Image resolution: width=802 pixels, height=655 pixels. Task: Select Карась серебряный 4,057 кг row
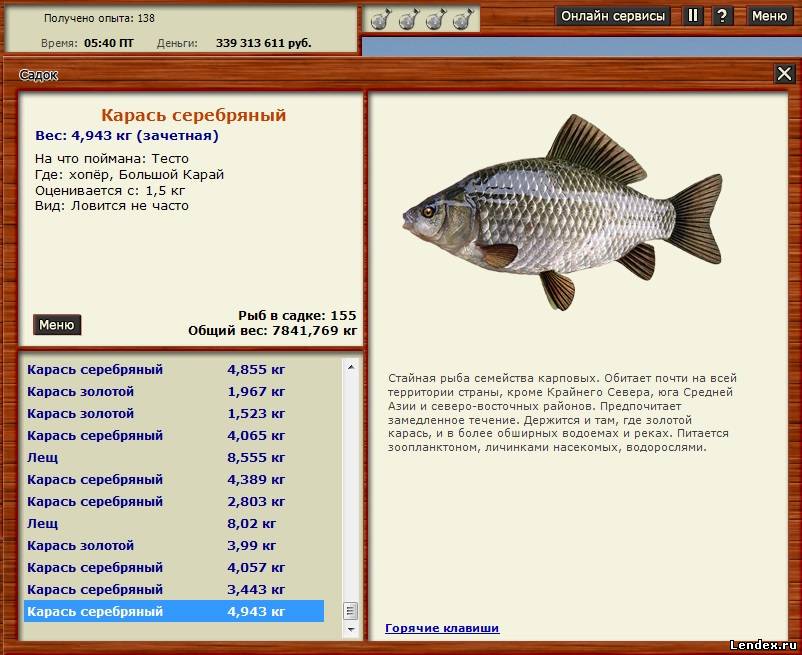[174, 567]
